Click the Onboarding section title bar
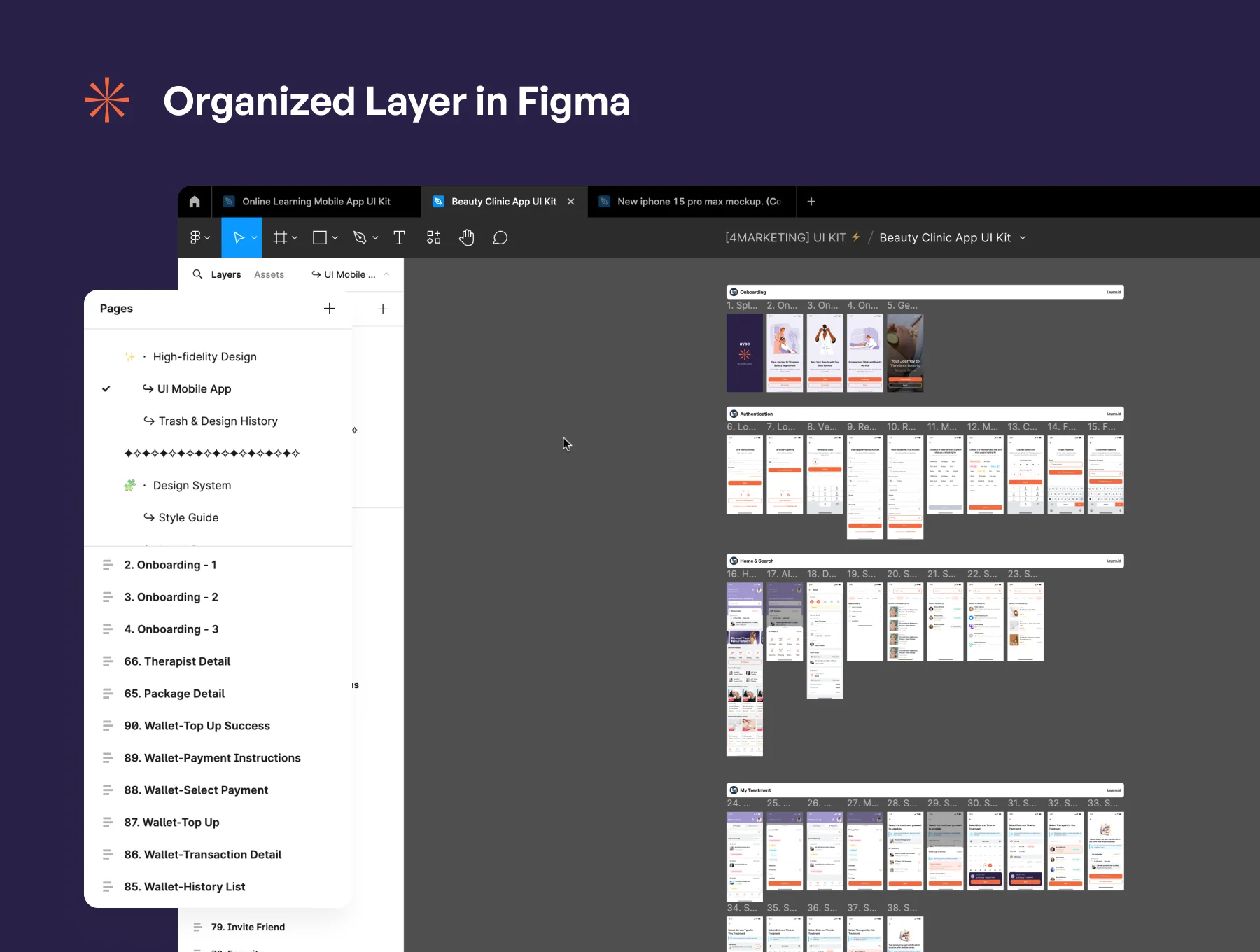 click(925, 292)
